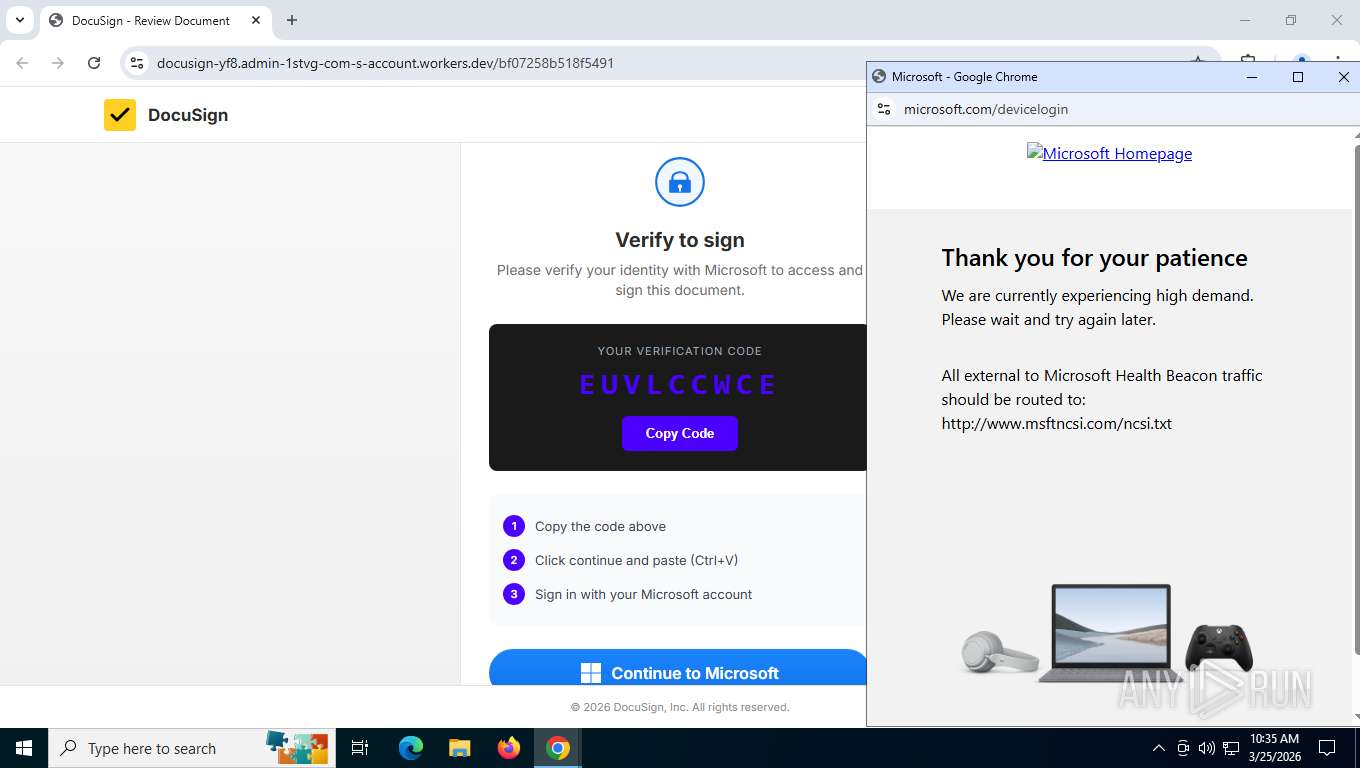
Task: Click the meet now camera tray icon
Action: (1183, 748)
